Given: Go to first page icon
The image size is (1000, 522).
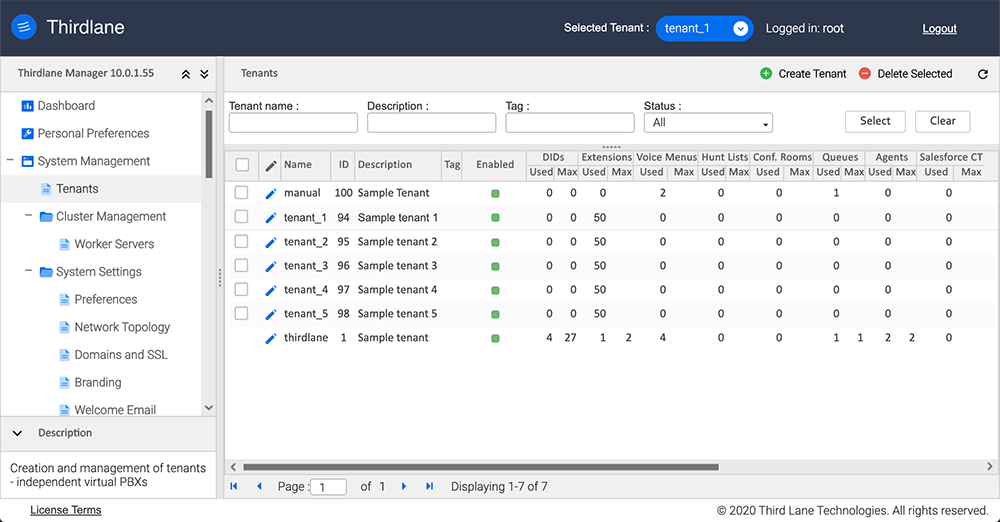Looking at the screenshot, I should pos(234,486).
